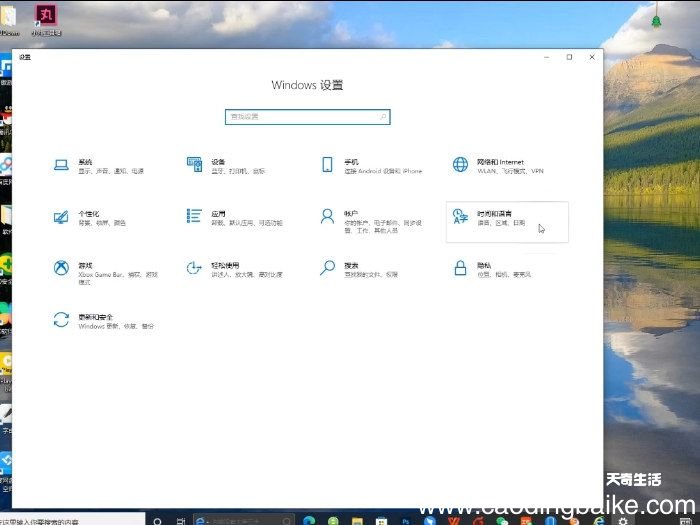Click the magnifier inside the settings search box

(x=383, y=117)
